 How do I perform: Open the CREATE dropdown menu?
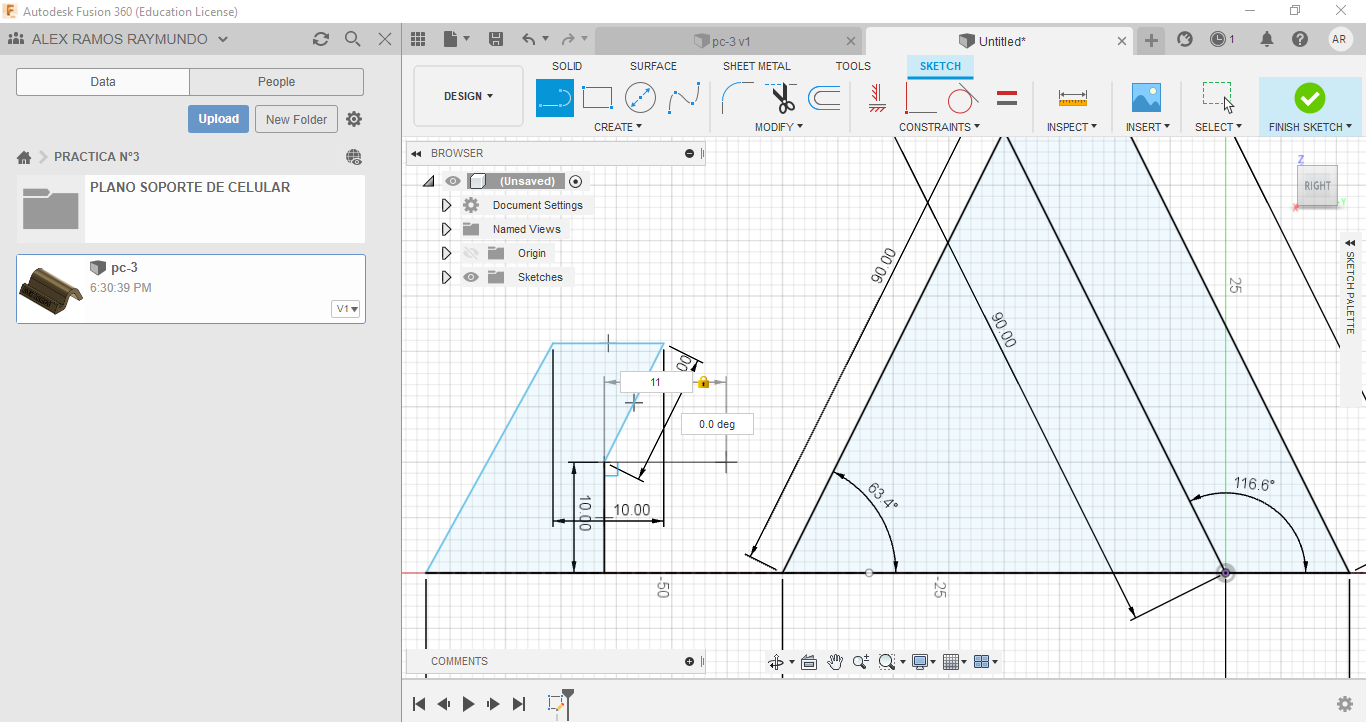618,127
